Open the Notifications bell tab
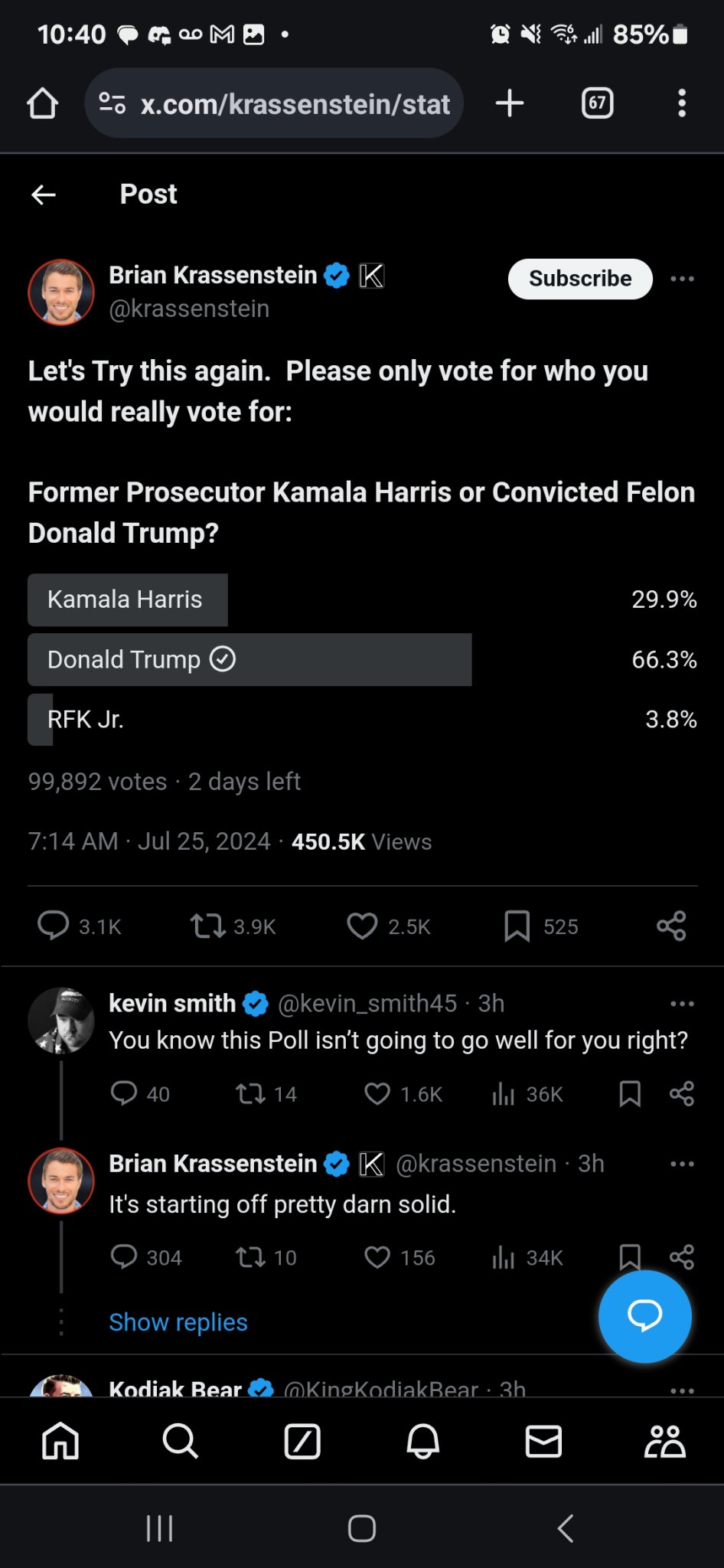 (422, 1442)
